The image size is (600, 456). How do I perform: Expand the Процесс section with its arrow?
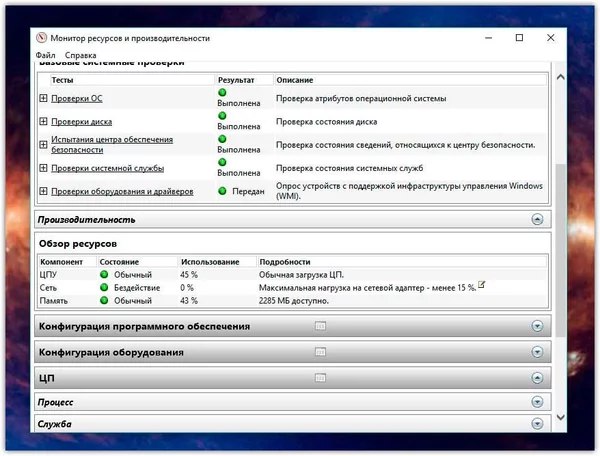click(537, 402)
